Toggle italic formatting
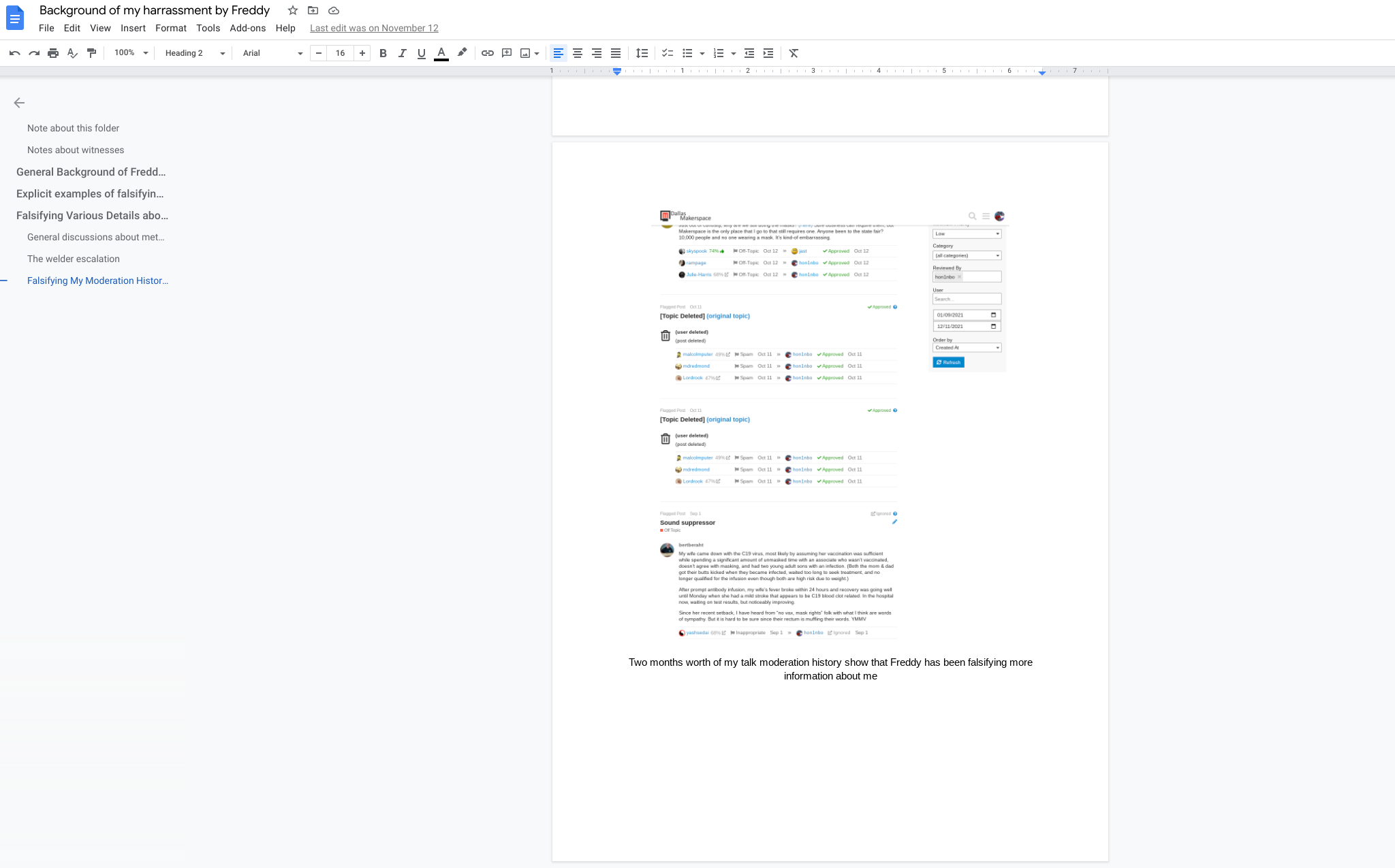This screenshot has width=1395, height=868. click(x=402, y=53)
